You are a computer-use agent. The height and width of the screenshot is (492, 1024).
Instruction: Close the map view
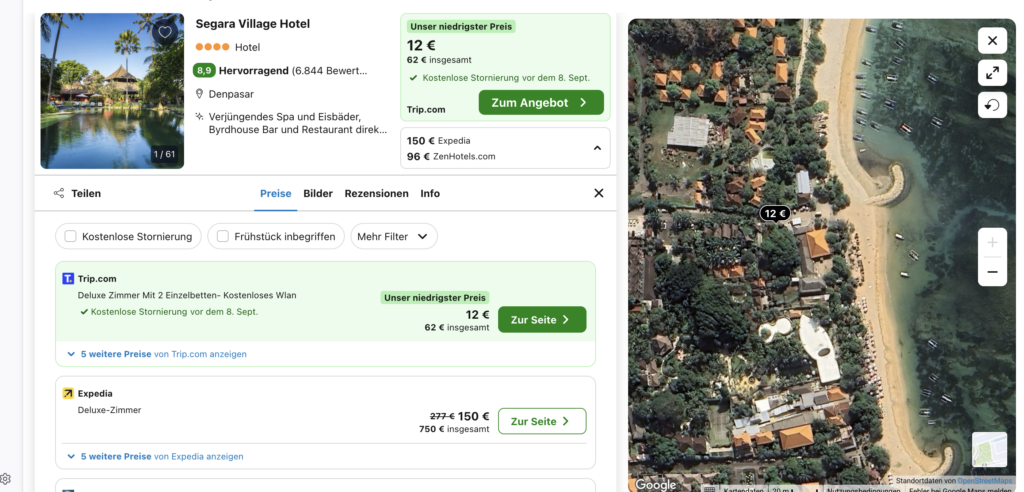[992, 41]
